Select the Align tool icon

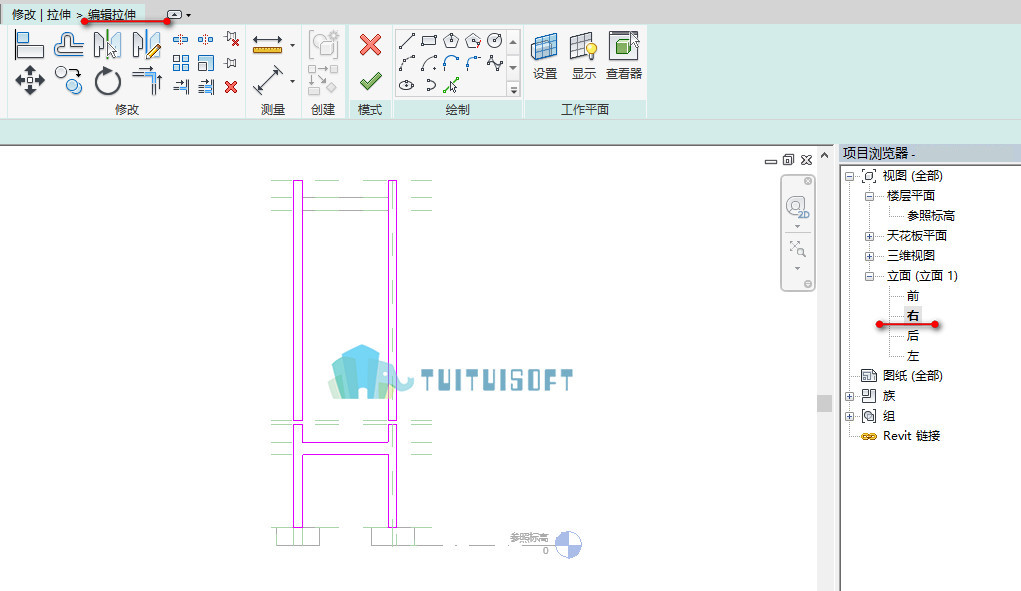pos(29,45)
